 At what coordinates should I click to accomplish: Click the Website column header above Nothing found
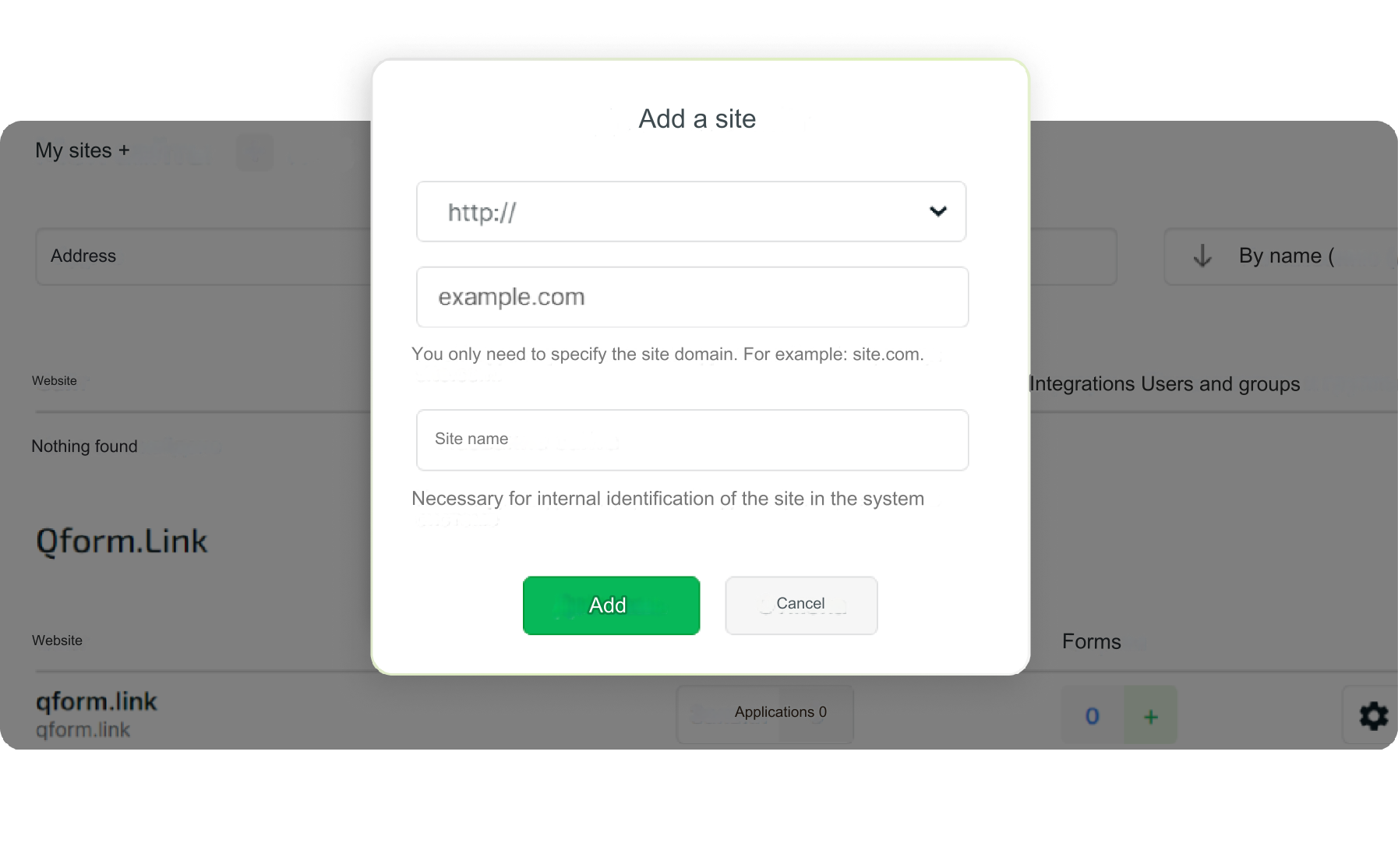tap(55, 381)
